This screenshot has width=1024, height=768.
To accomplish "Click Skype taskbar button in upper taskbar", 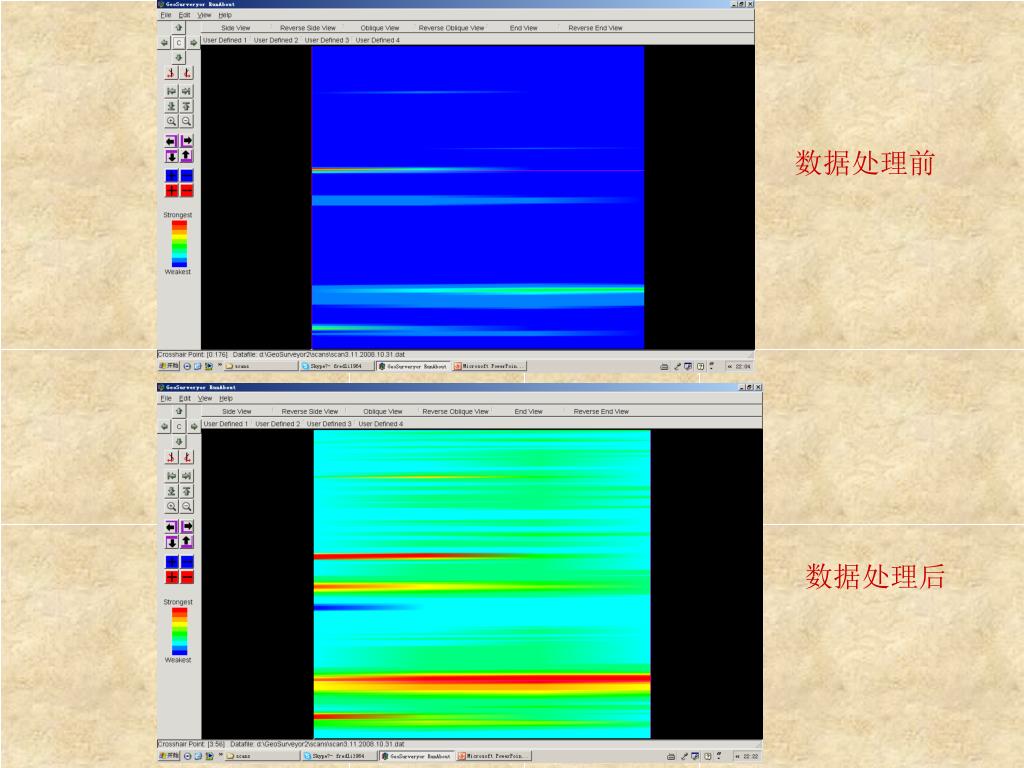I will point(336,366).
